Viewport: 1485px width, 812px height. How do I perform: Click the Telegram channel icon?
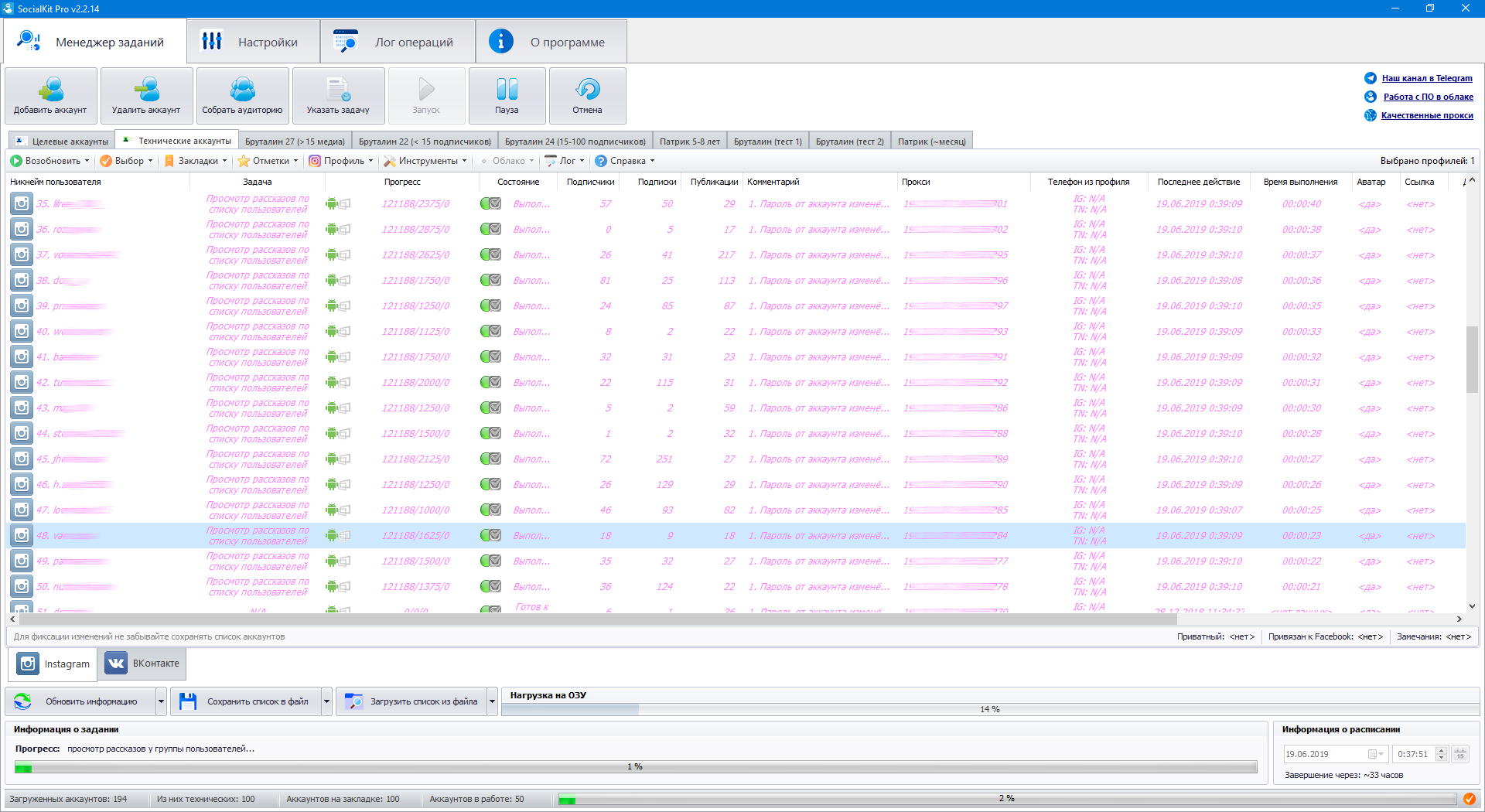(1371, 78)
